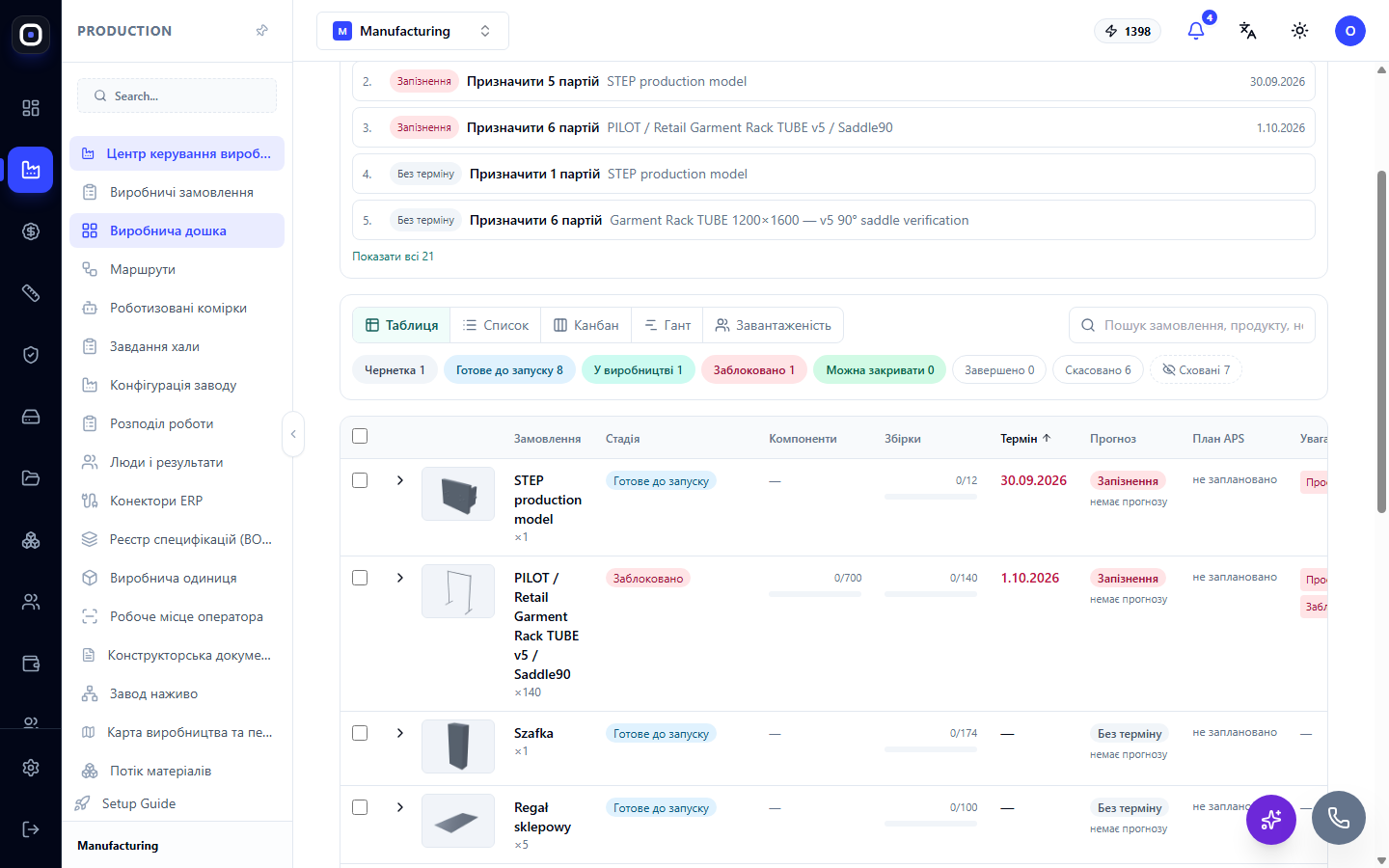Open the wallet icon in left rail

tap(31, 664)
